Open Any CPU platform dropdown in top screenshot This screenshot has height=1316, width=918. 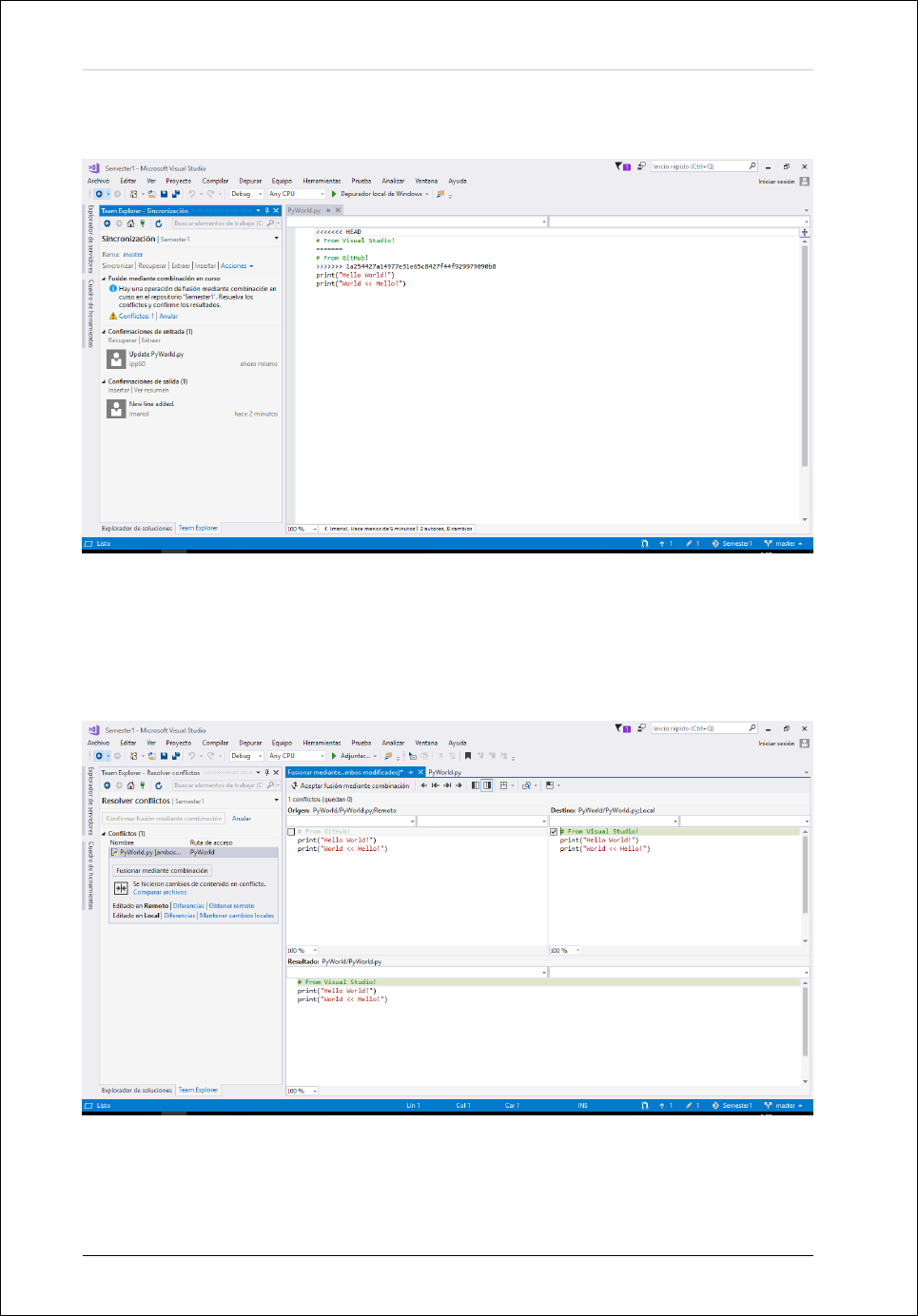click(296, 194)
